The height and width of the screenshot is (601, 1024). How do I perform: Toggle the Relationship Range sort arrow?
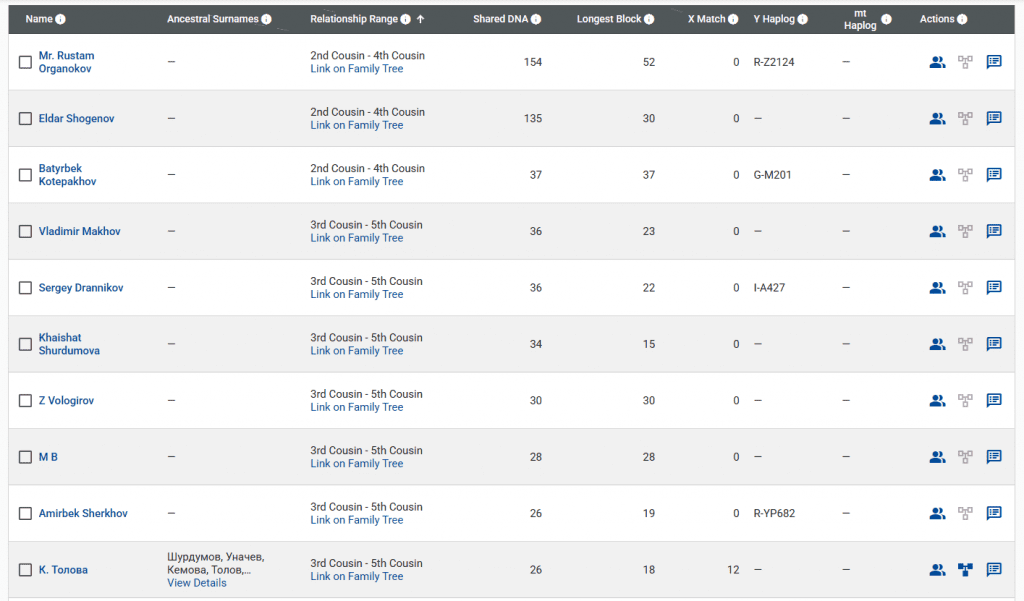point(420,19)
